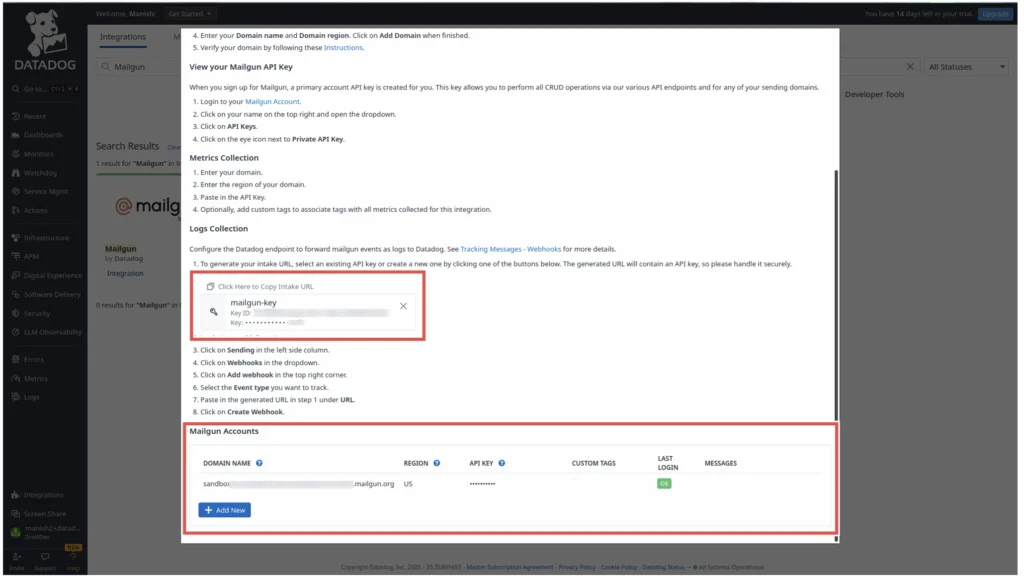Click the CUSTOM TAGS column header
Image resolution: width=1024 pixels, height=579 pixels.
594,463
